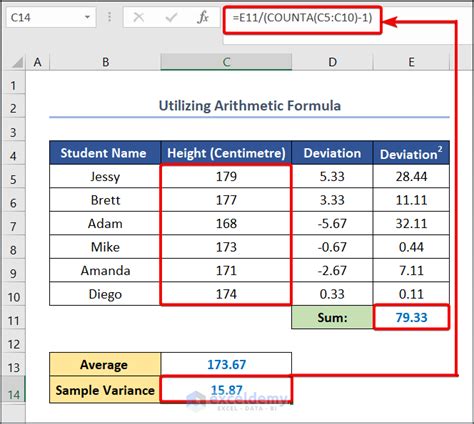474x424 pixels.
Task: Select the cell with name Mike
Action: pos(105,247)
